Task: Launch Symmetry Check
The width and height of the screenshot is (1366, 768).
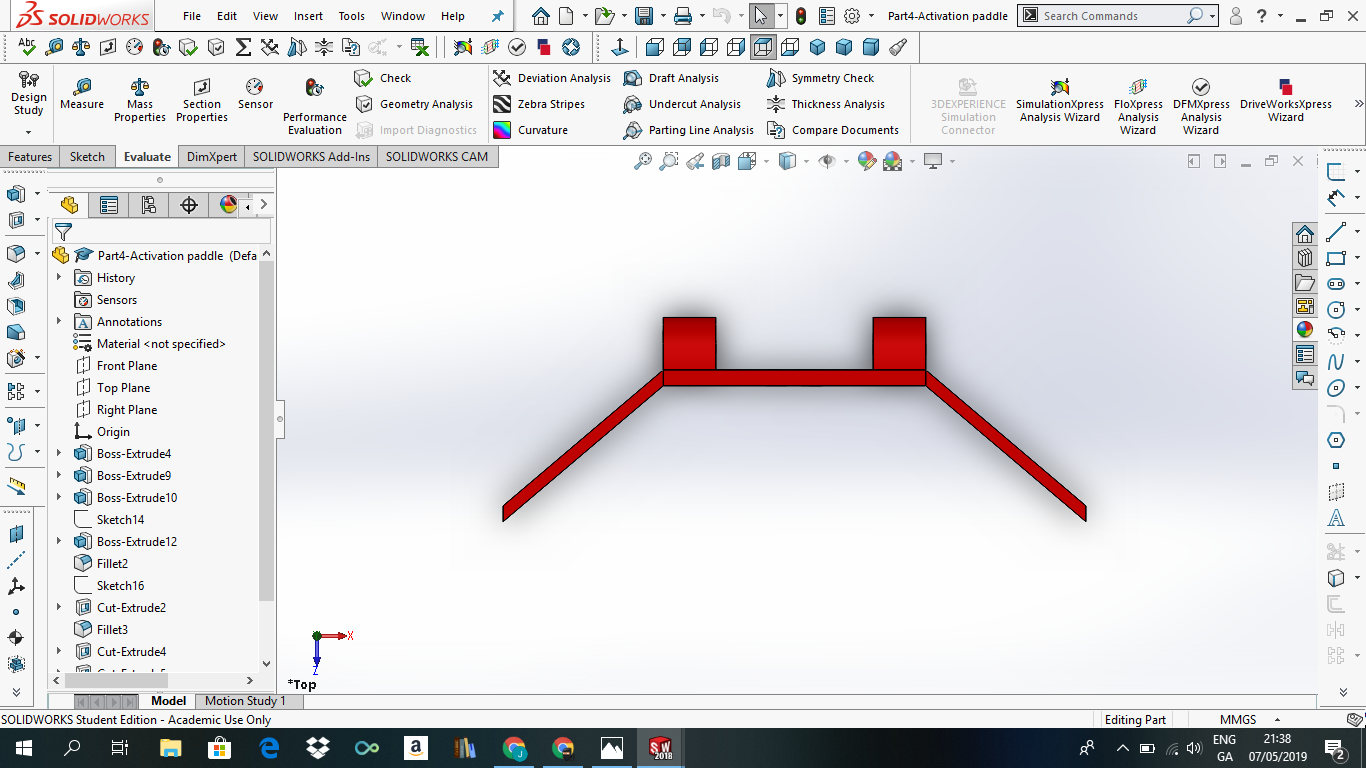Action: pos(820,78)
